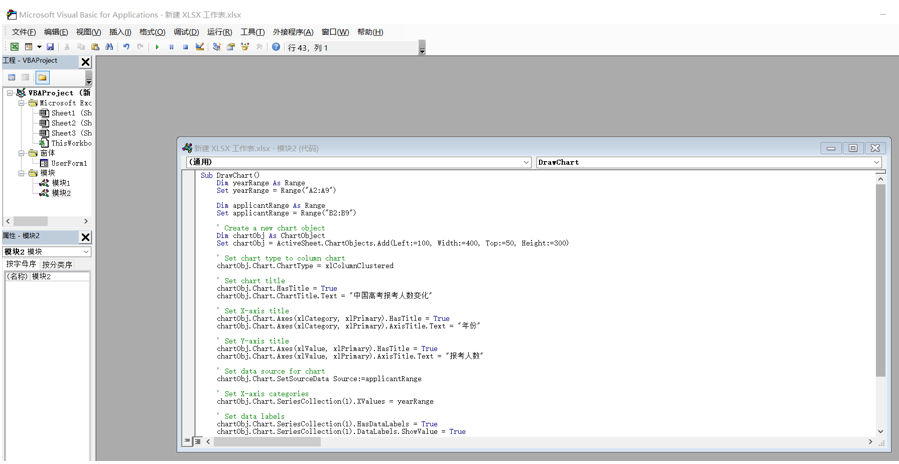Select Sheet2 in the project tree

[65, 123]
